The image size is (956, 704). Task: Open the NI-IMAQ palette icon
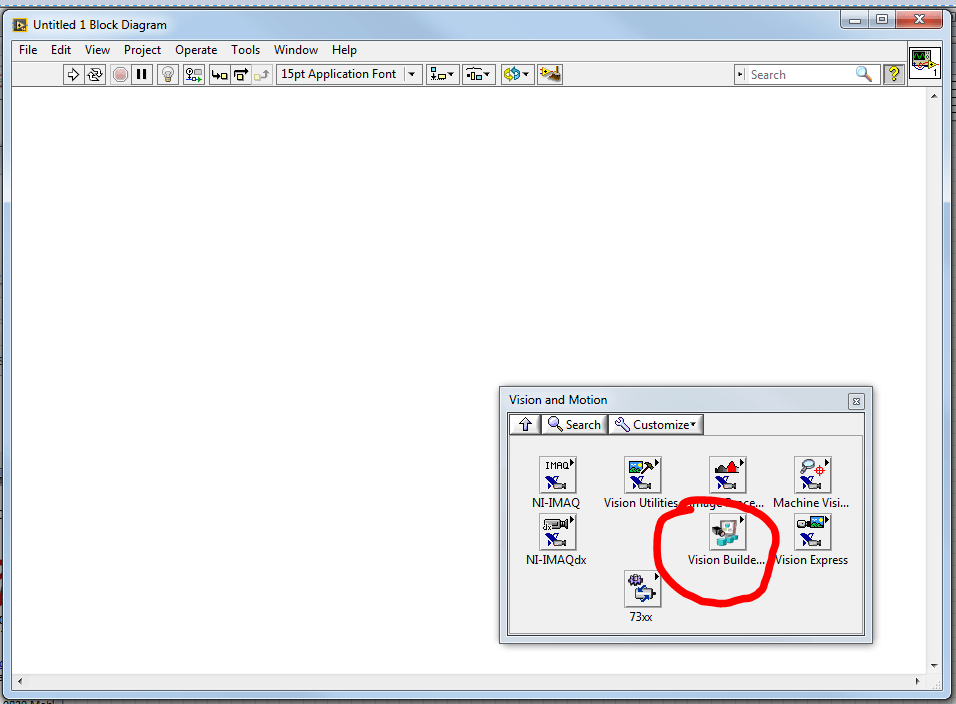click(556, 474)
